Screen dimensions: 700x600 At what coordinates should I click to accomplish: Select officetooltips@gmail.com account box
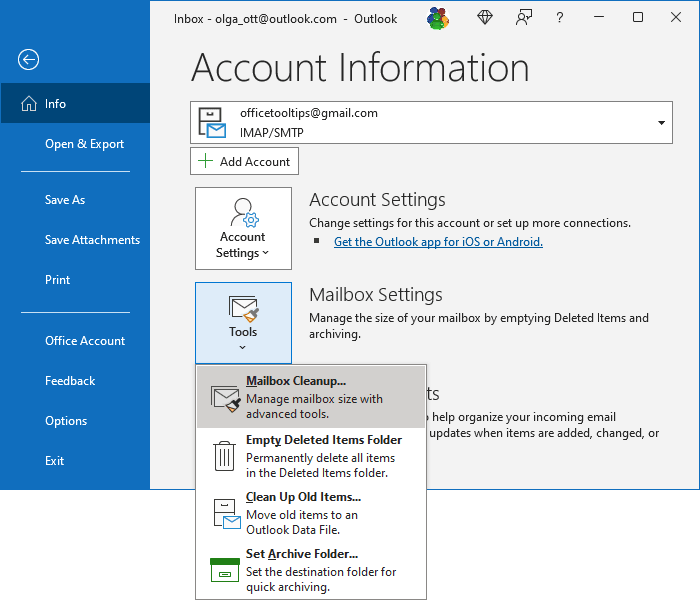(431, 123)
